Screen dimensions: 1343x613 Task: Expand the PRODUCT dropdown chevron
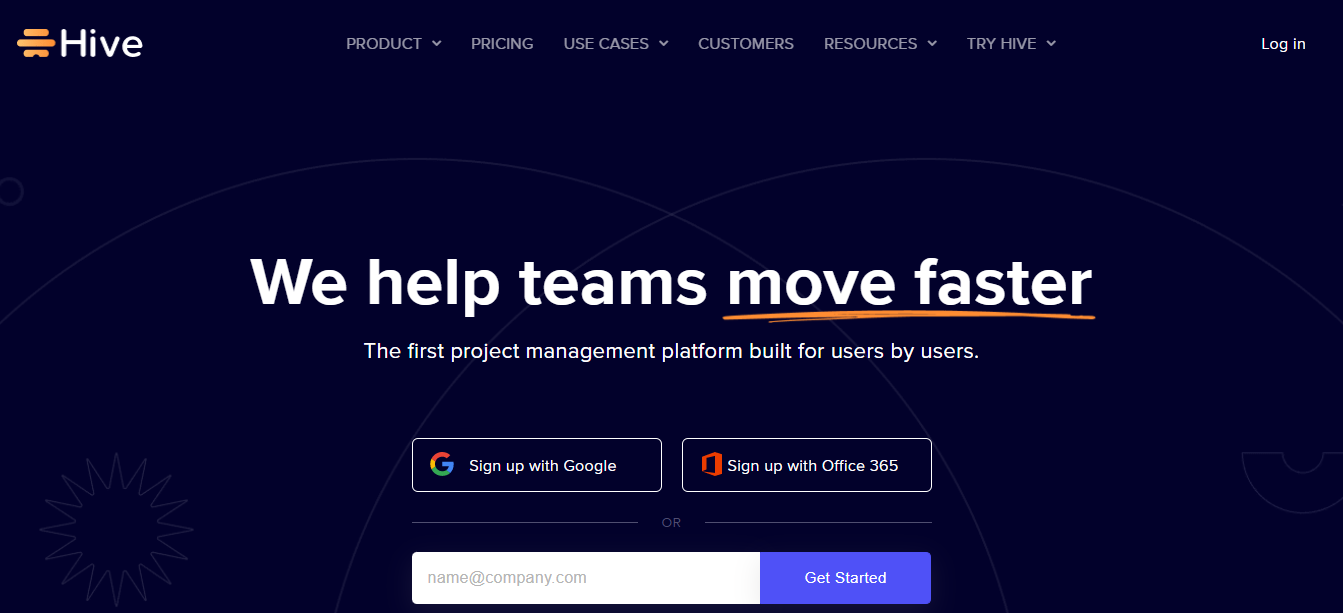pos(436,44)
